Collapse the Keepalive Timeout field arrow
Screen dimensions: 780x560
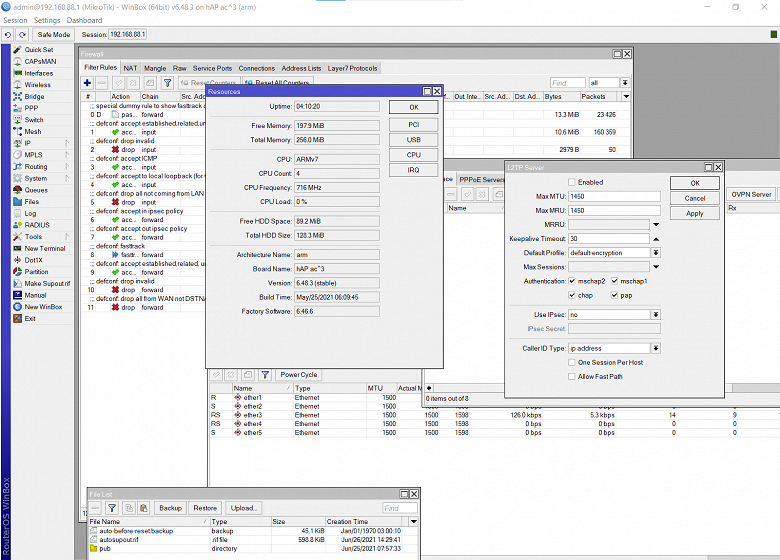click(656, 239)
